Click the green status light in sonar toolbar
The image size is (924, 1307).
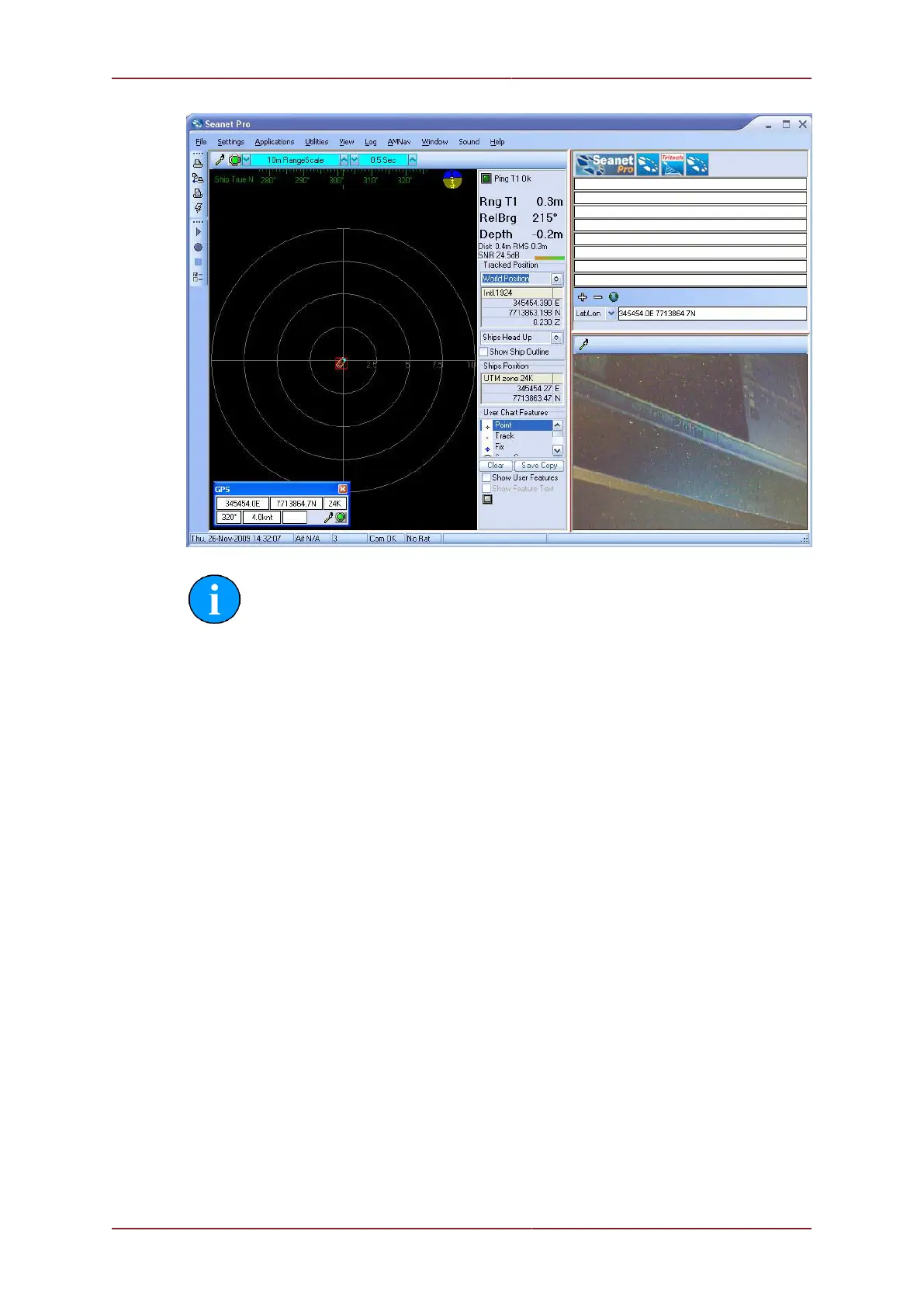tap(234, 160)
